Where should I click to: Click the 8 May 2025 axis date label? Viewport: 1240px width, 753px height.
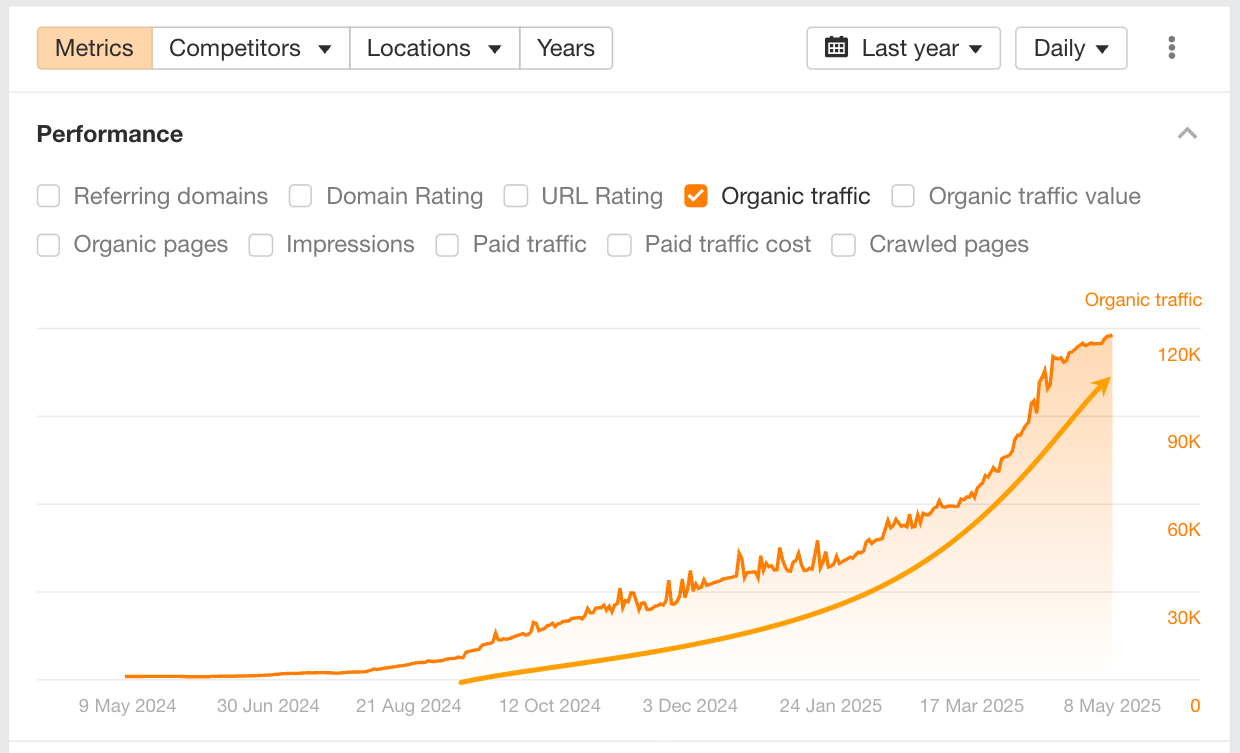click(x=1111, y=706)
